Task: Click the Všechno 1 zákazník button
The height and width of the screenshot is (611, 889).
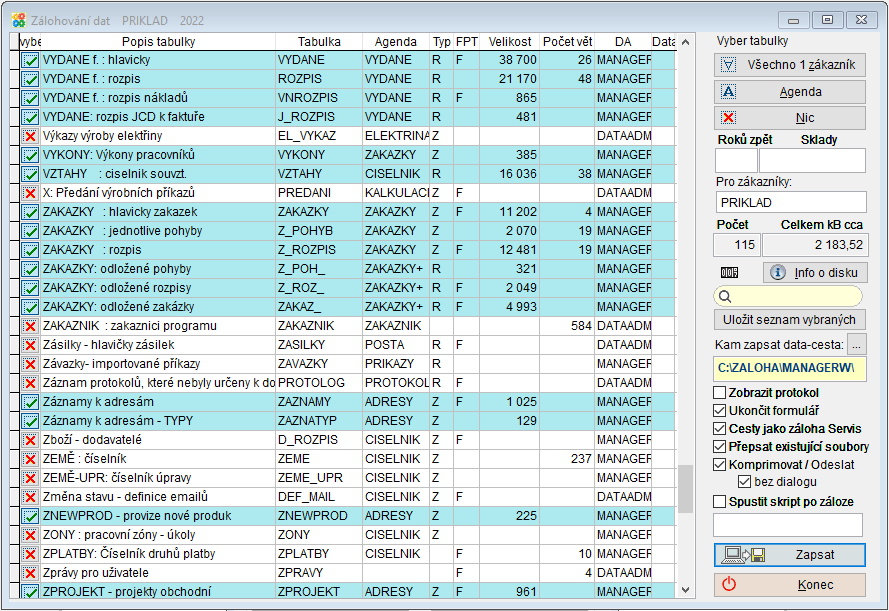Action: pos(790,65)
